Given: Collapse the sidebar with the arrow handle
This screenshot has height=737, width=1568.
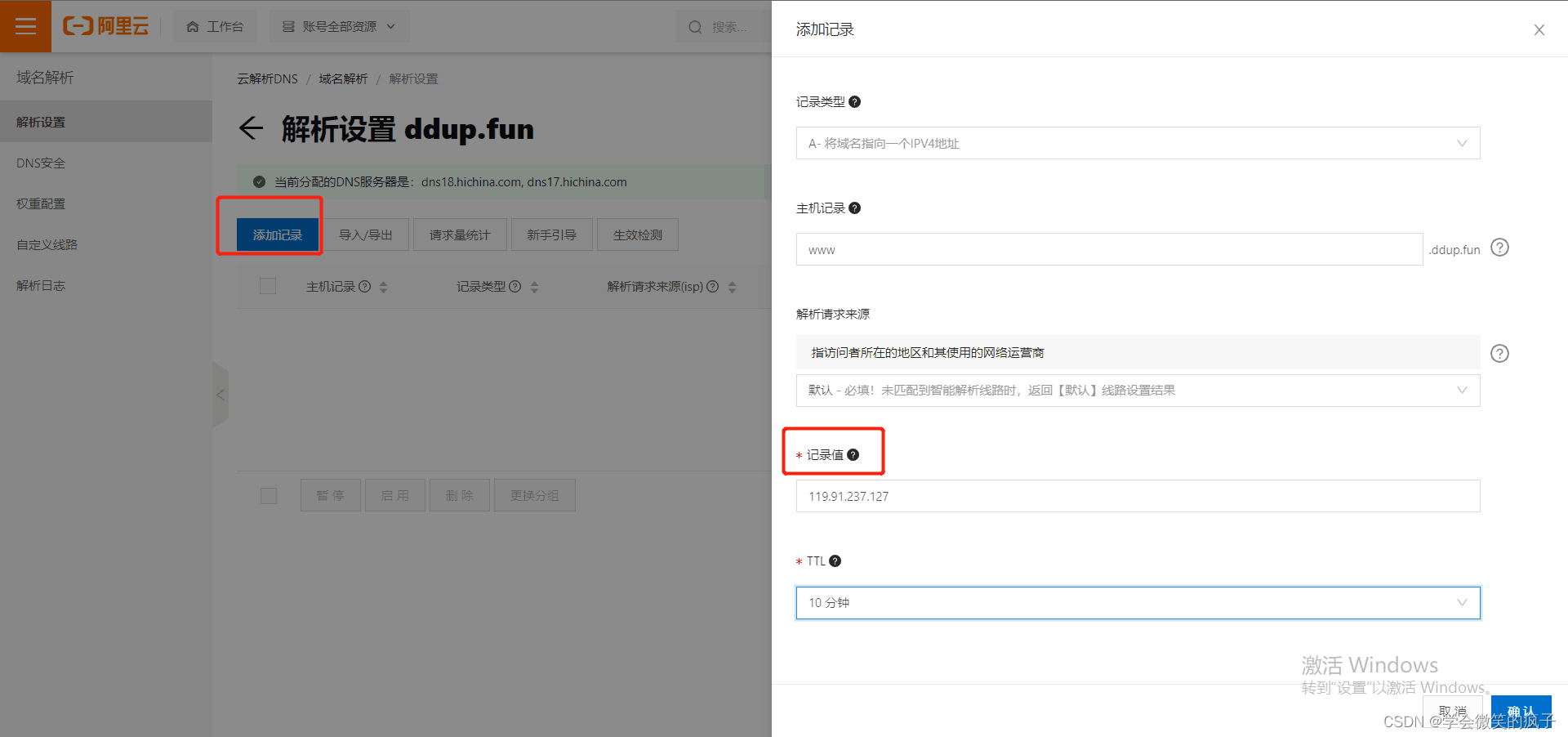Looking at the screenshot, I should (x=220, y=395).
